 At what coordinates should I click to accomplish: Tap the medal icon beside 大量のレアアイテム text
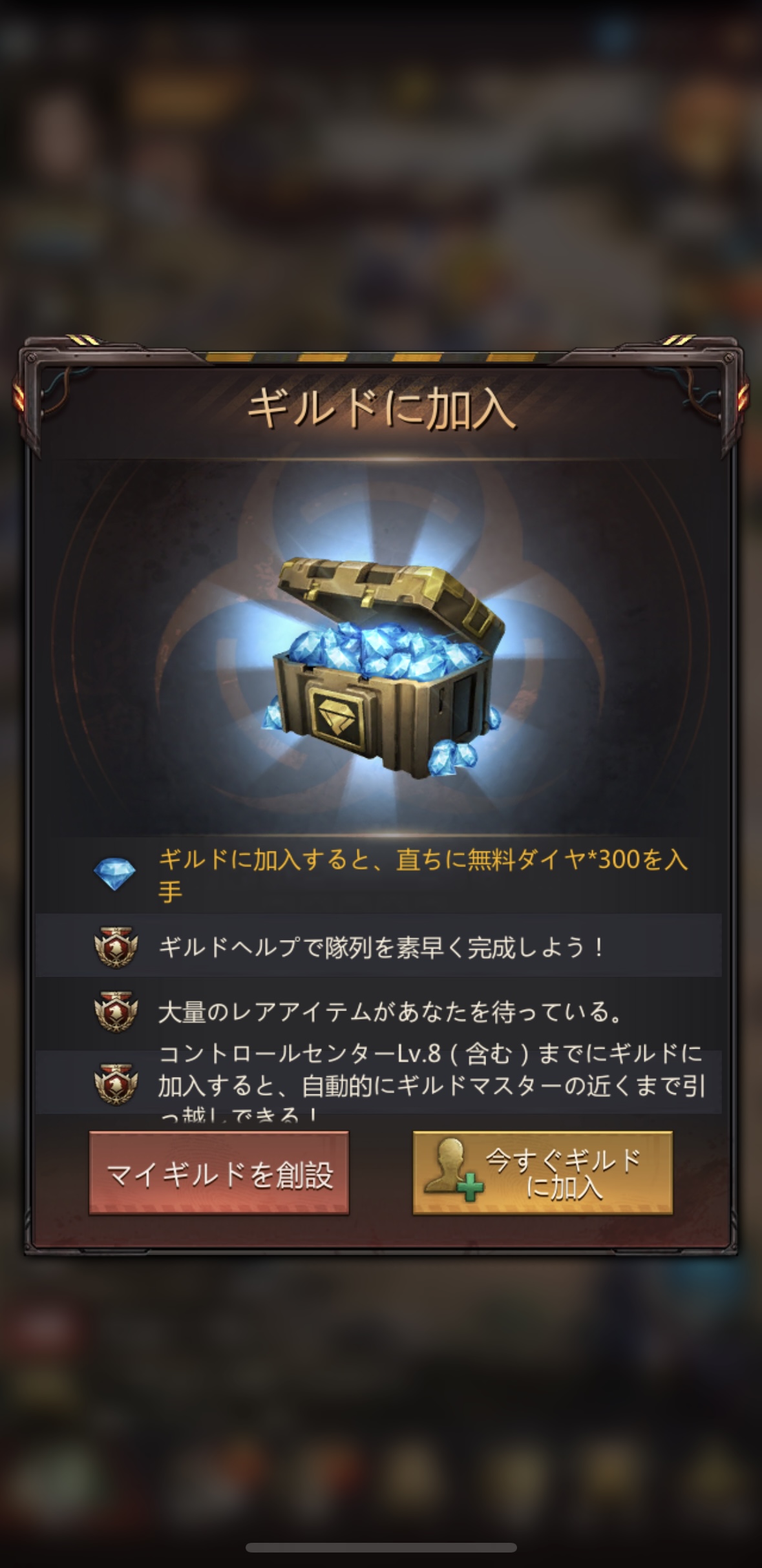(116, 1012)
